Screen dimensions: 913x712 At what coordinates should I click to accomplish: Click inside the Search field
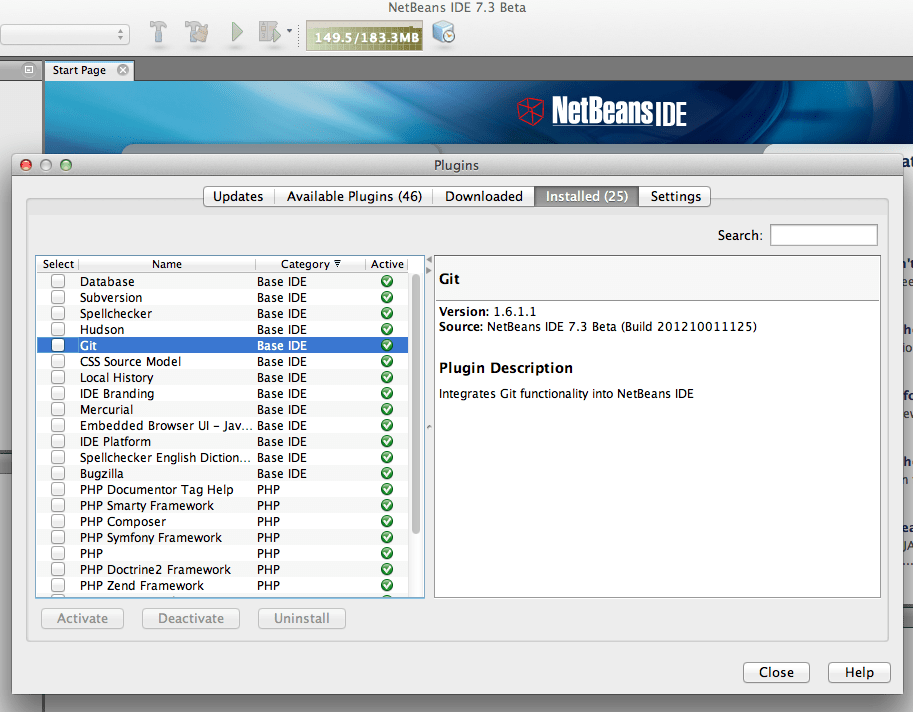click(x=823, y=234)
